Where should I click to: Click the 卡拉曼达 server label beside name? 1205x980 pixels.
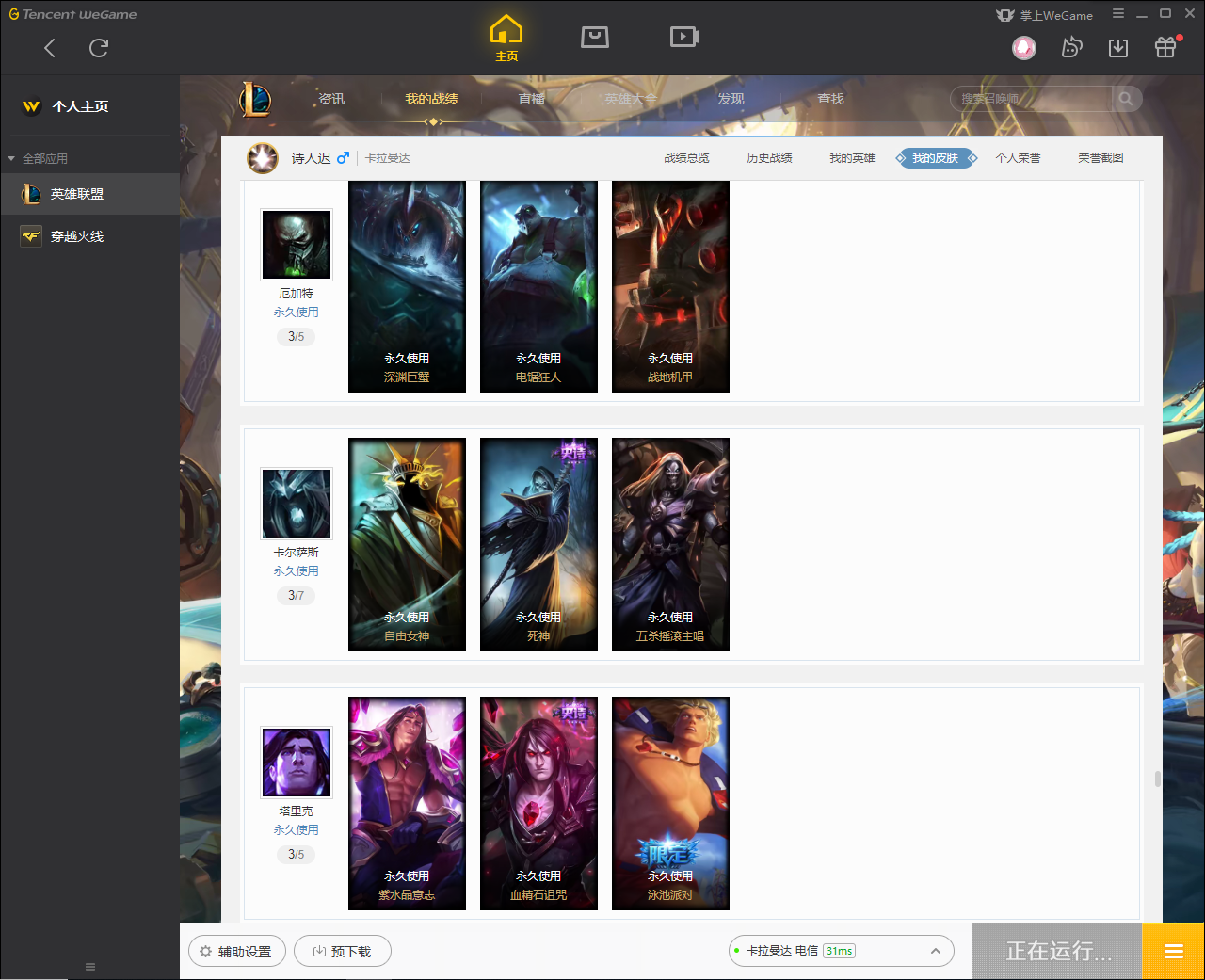click(388, 158)
